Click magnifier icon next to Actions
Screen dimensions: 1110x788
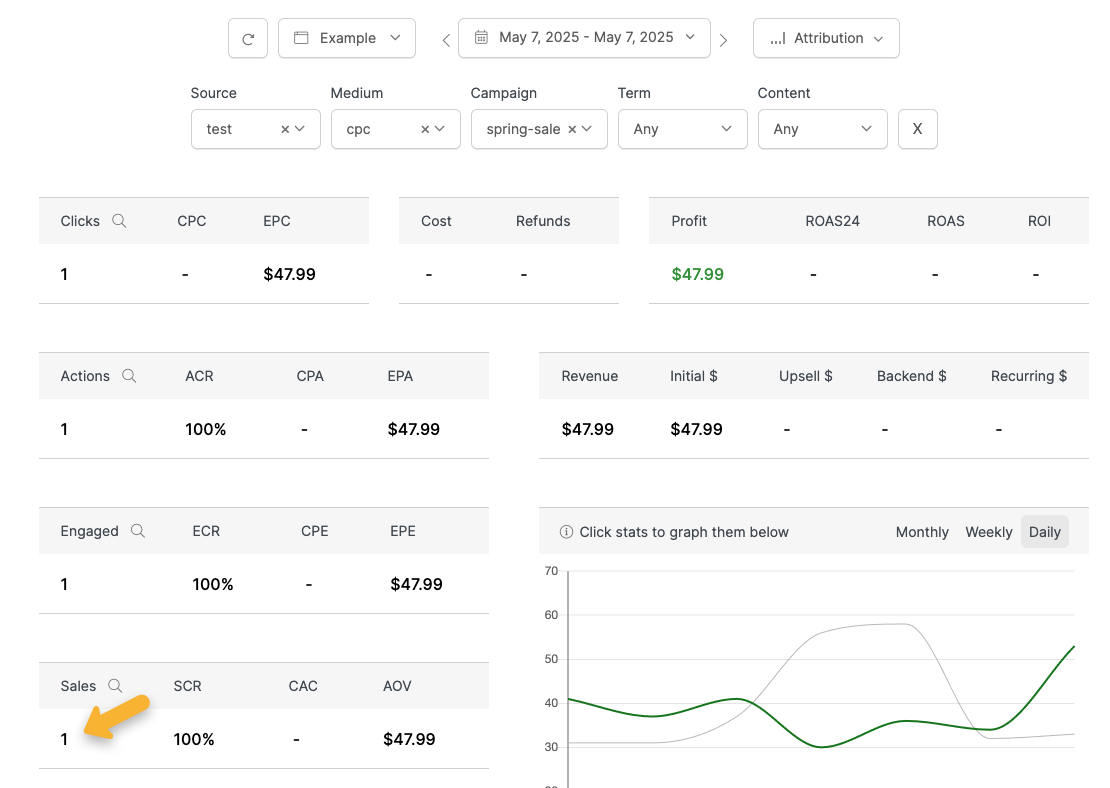(x=129, y=376)
